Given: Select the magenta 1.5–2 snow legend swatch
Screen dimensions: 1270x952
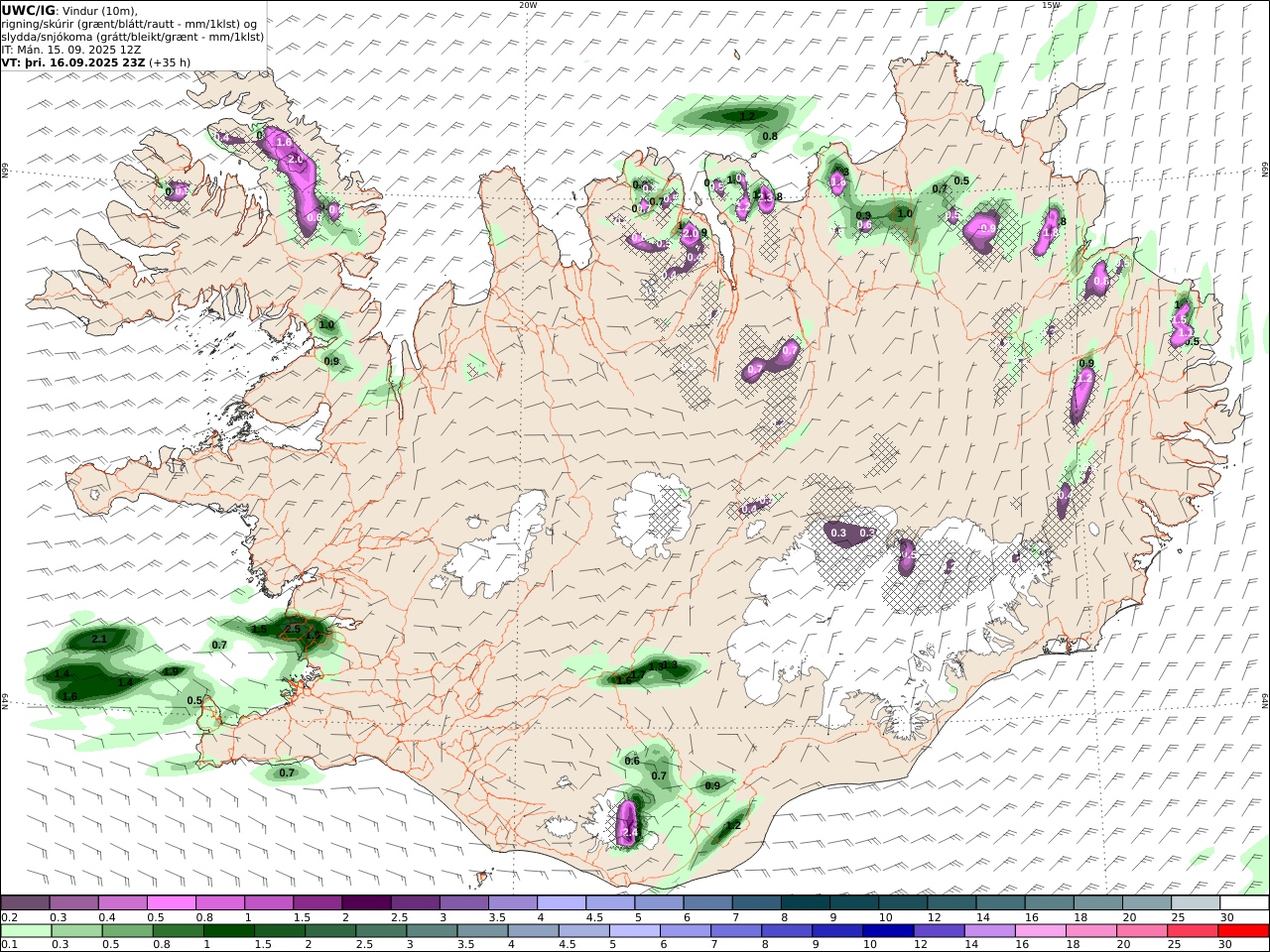Looking at the screenshot, I should [317, 903].
